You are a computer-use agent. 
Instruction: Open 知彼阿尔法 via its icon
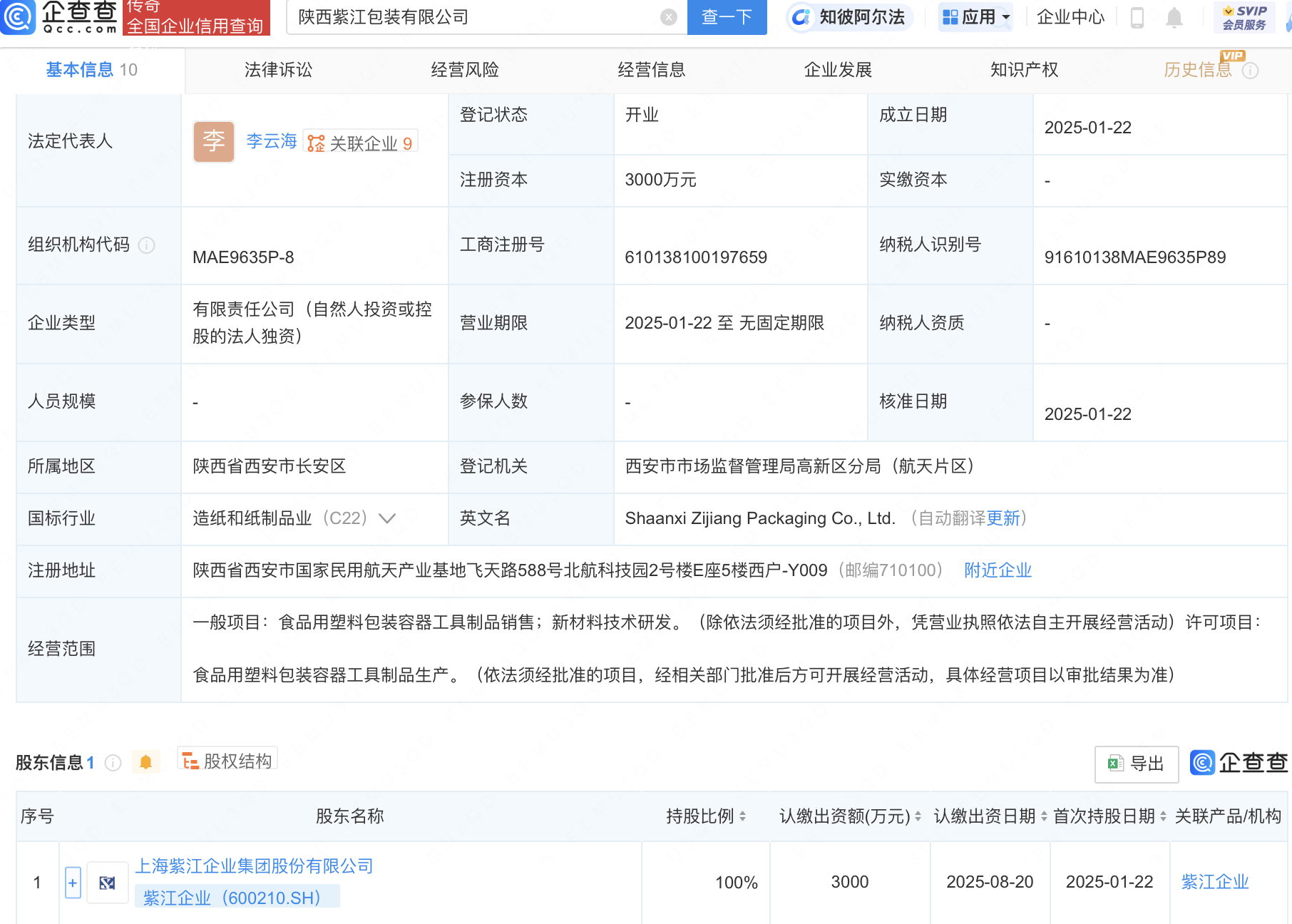pos(802,17)
